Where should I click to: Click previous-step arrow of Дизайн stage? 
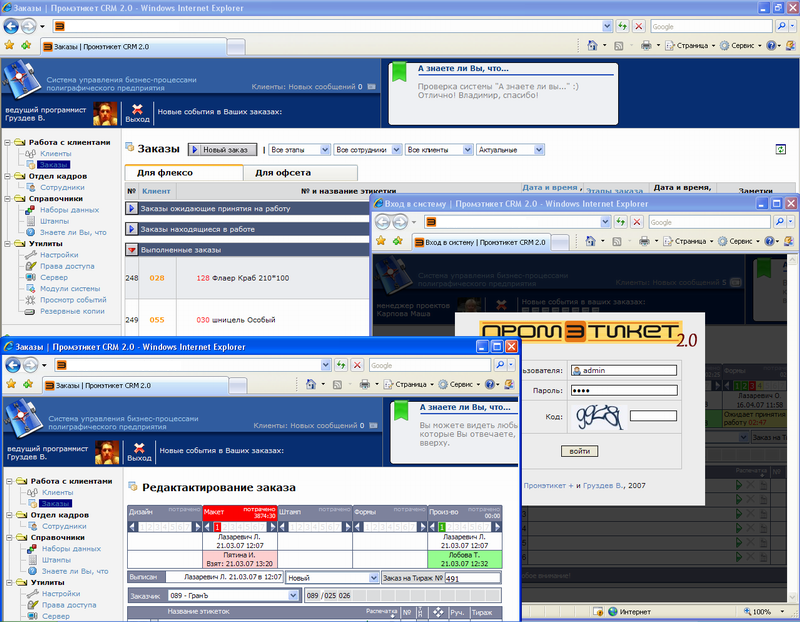click(x=133, y=527)
